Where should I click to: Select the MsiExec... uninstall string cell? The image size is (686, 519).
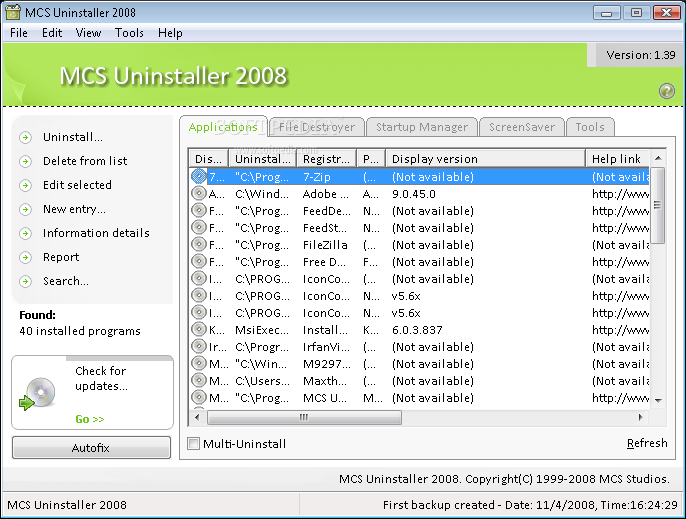click(262, 330)
